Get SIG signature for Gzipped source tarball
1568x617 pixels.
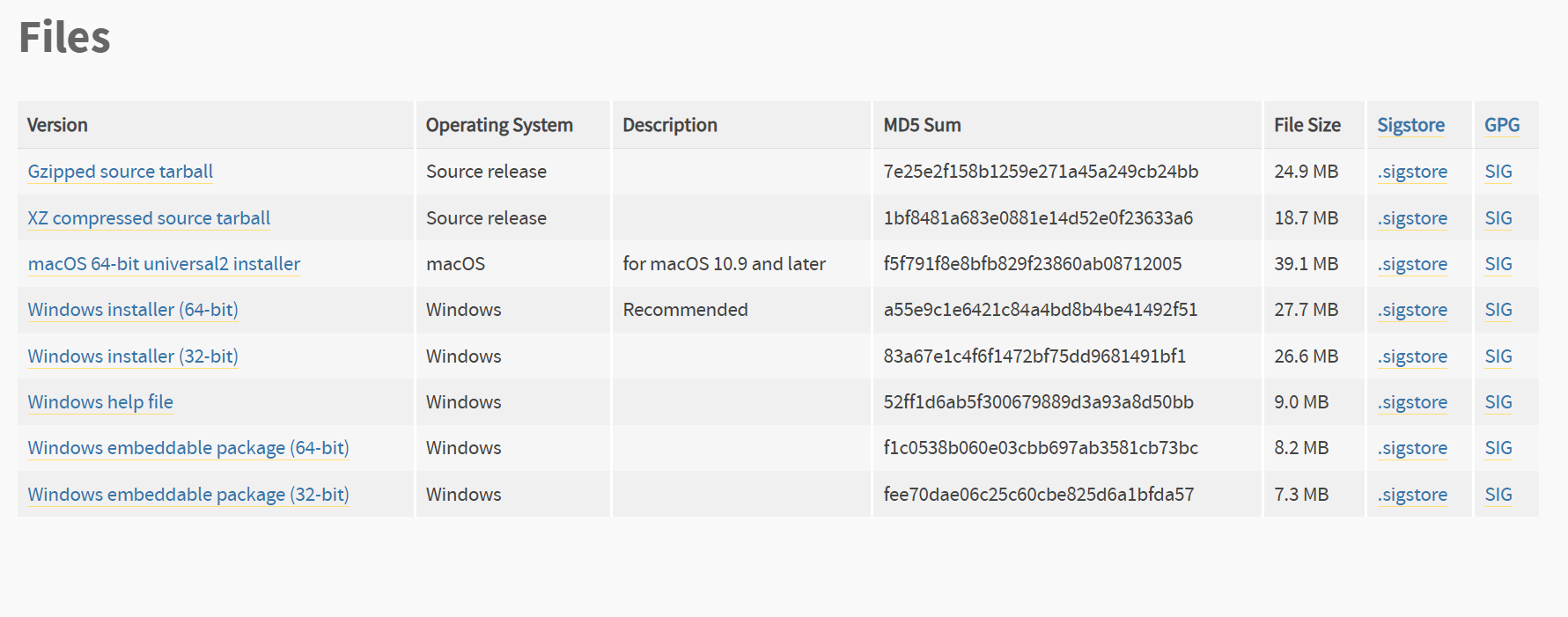coord(1498,172)
